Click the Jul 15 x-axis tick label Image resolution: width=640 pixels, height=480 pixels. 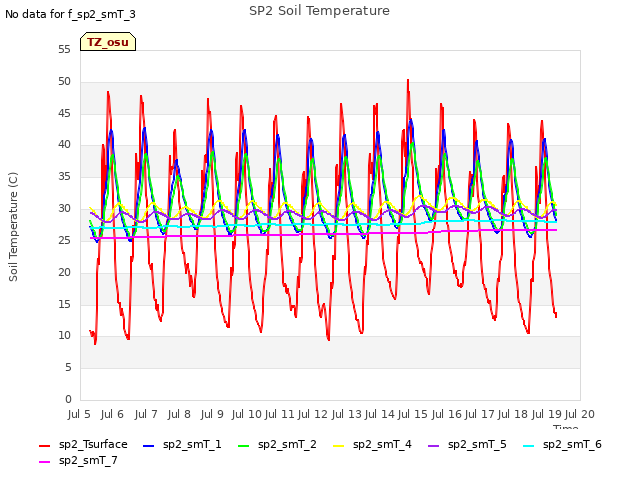(x=413, y=414)
